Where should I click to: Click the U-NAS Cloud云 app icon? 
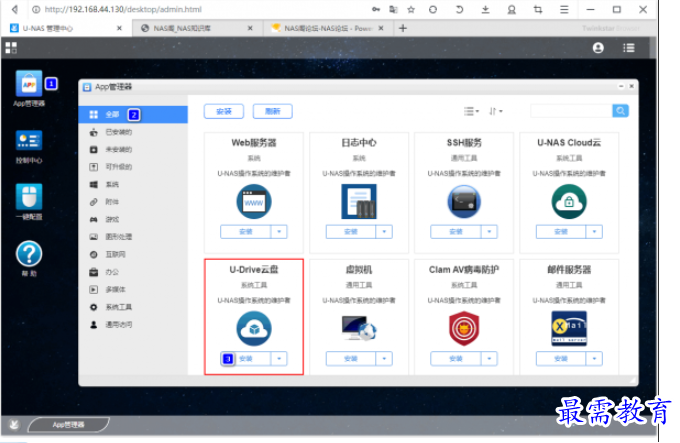pos(569,202)
